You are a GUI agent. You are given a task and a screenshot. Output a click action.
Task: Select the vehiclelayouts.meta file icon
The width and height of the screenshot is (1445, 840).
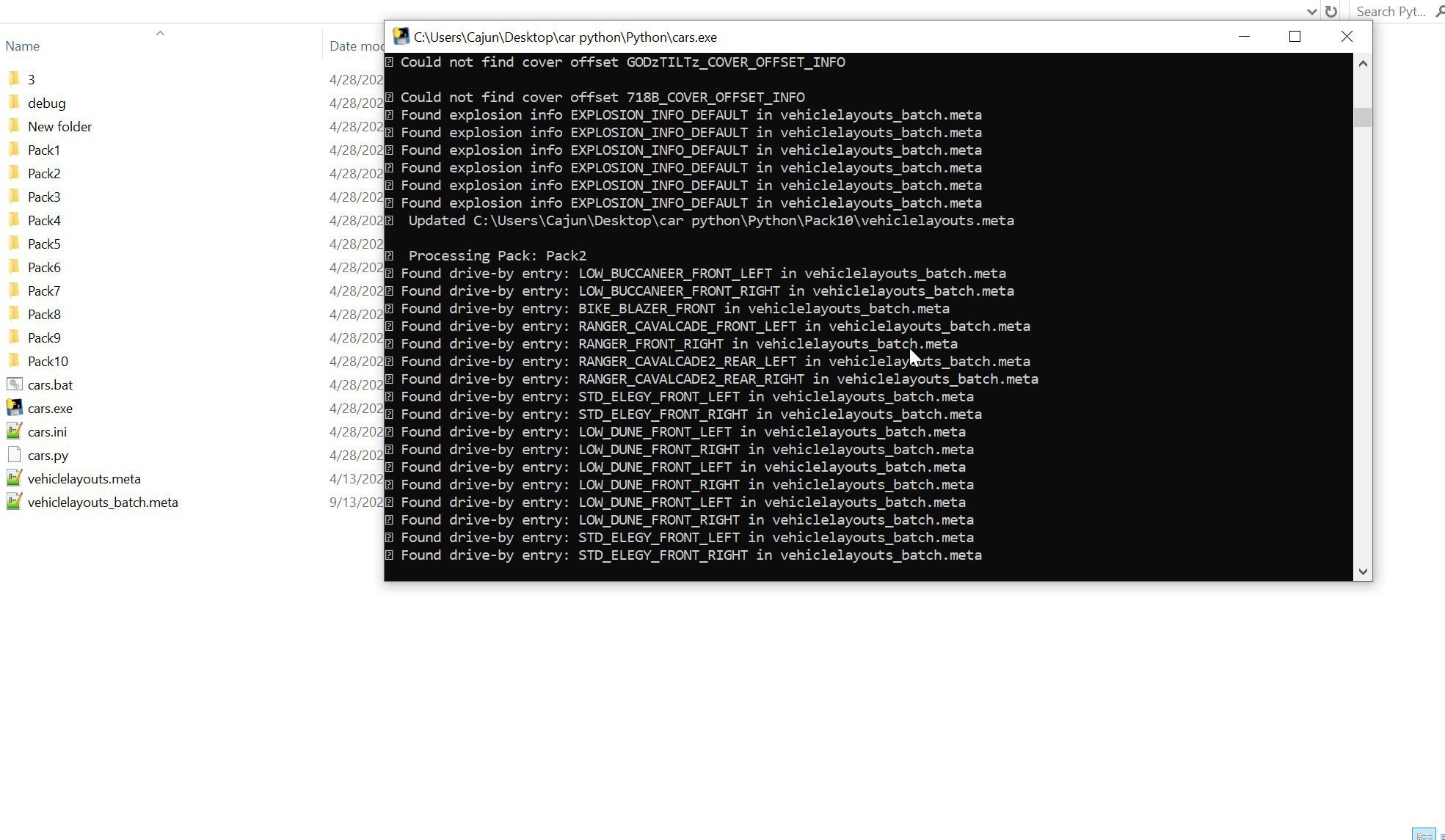tap(14, 478)
